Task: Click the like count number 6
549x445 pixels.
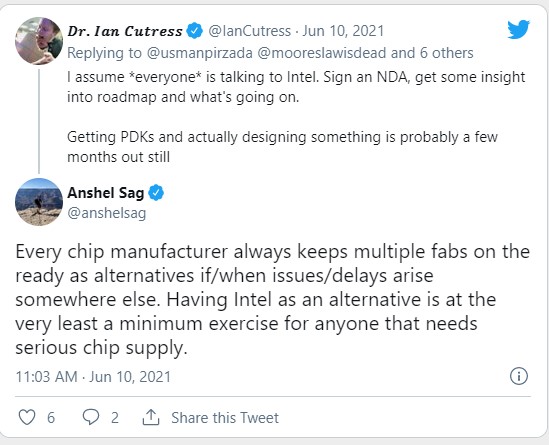Action: point(51,418)
